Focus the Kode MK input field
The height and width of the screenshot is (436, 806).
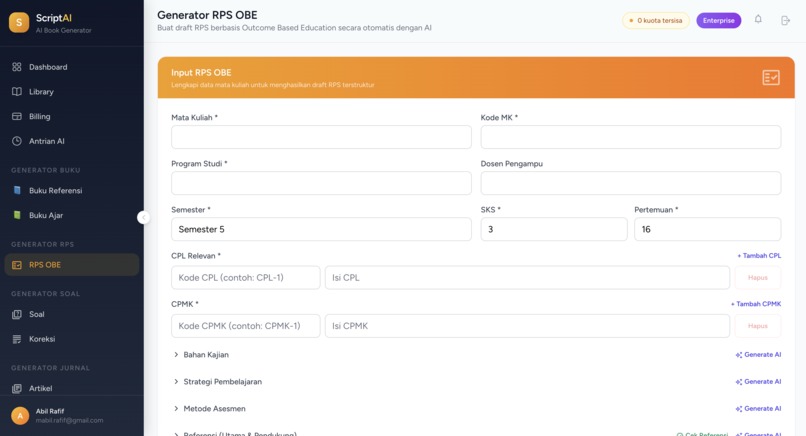[631, 137]
